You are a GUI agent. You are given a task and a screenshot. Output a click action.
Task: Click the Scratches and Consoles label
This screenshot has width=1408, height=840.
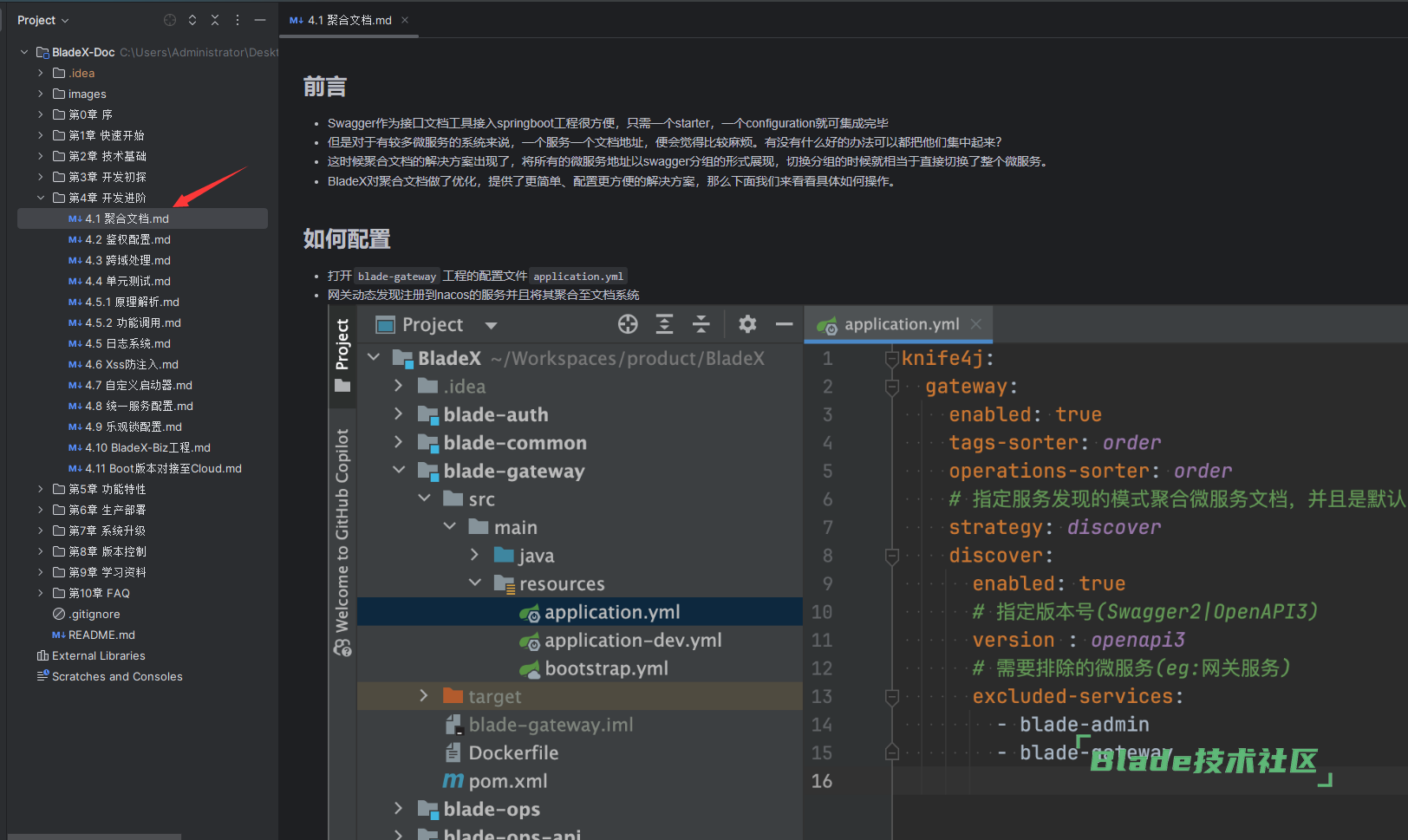tap(117, 676)
